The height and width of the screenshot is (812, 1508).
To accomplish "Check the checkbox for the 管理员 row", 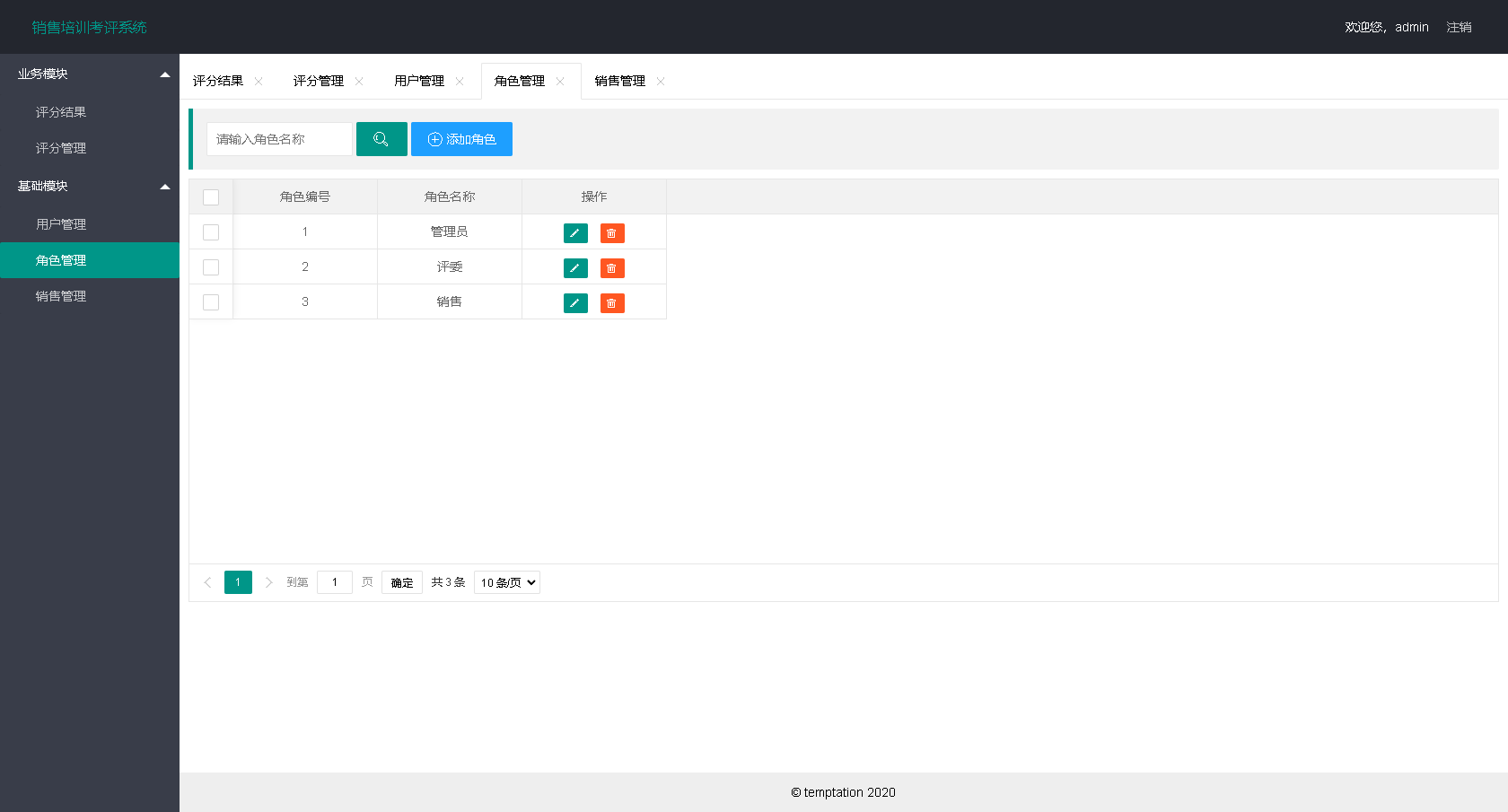I will (x=211, y=231).
